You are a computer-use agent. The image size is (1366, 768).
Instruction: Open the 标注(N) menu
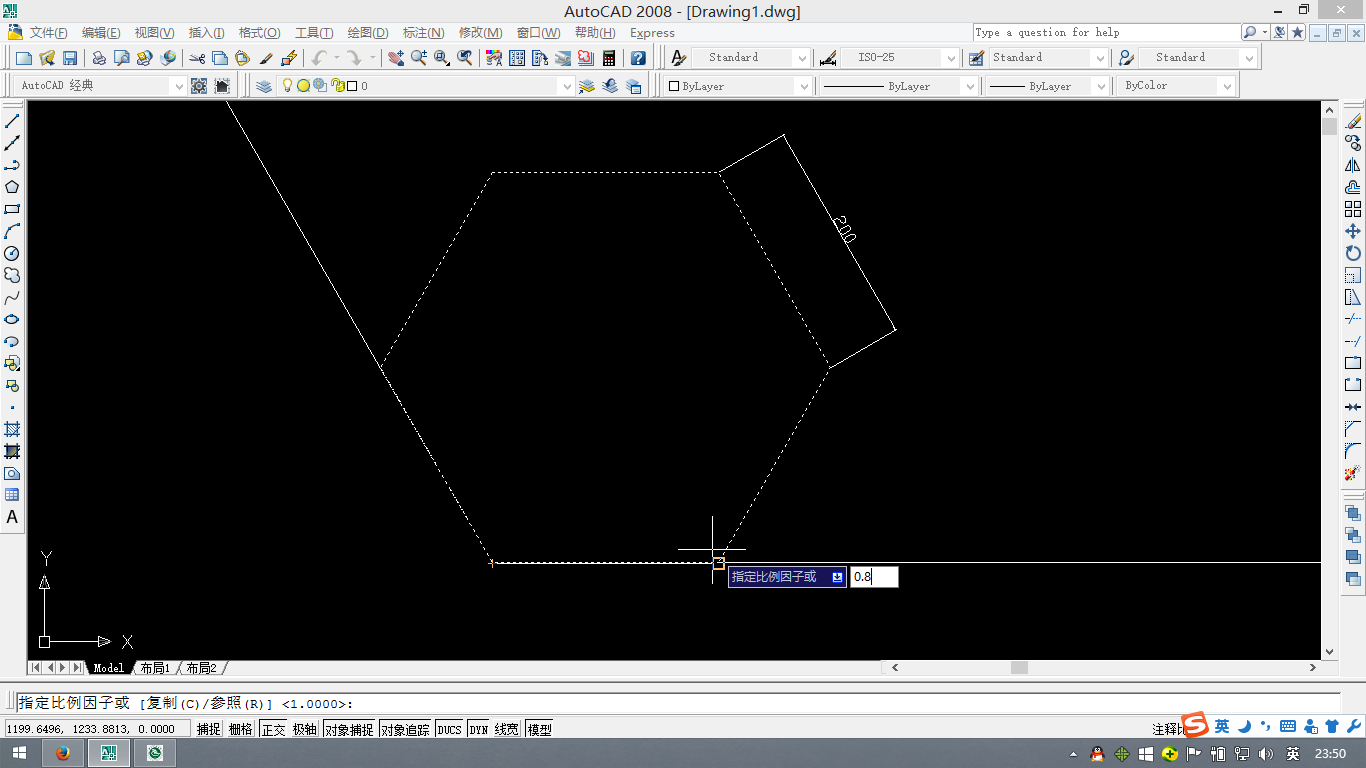[424, 33]
